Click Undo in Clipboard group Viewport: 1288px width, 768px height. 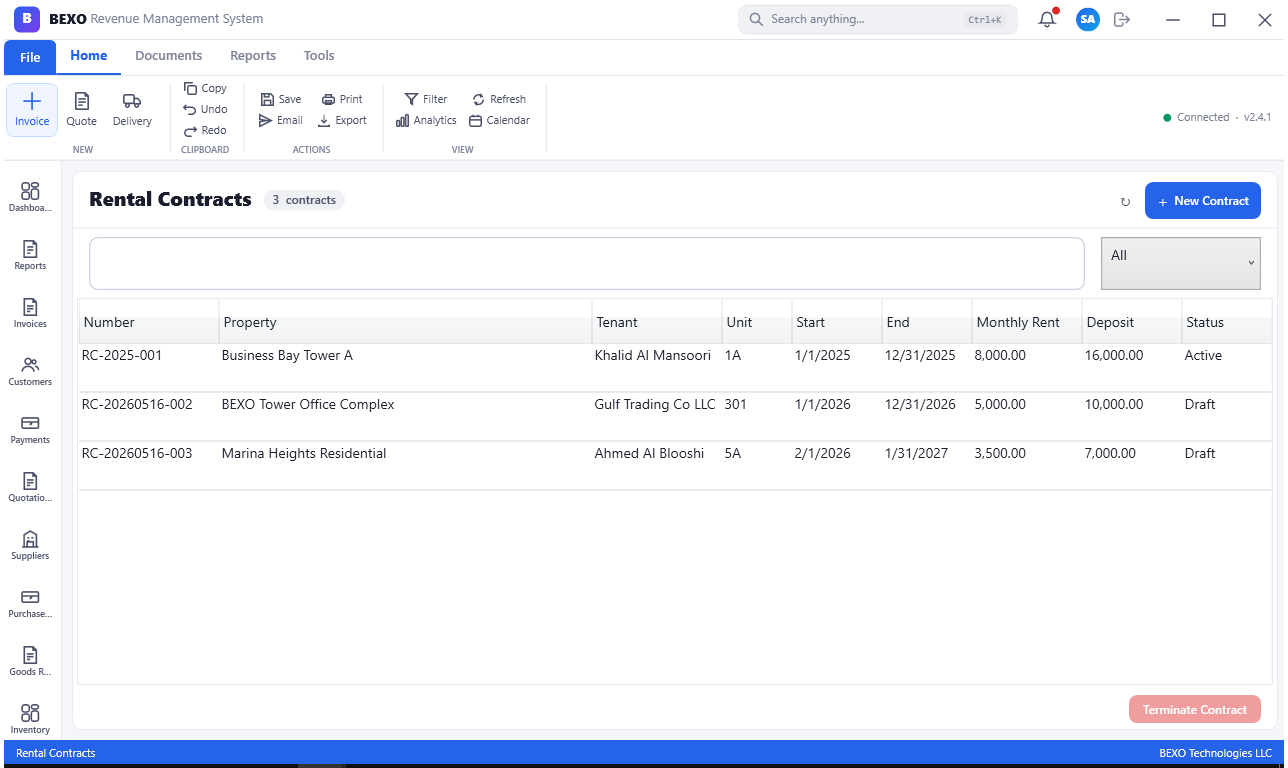coord(206,109)
